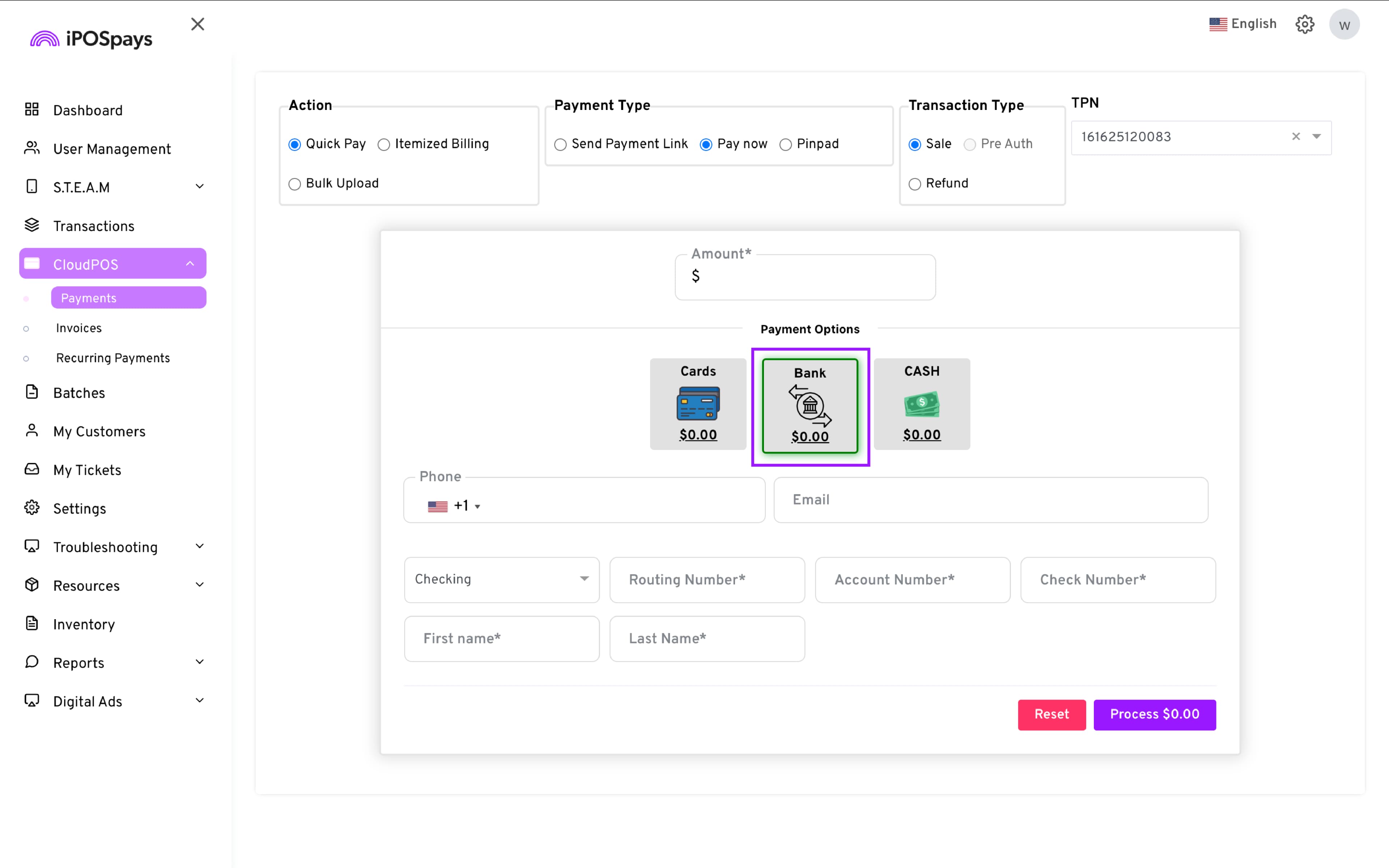1389x868 pixels.
Task: Click the Batches document icon
Action: coord(31,392)
